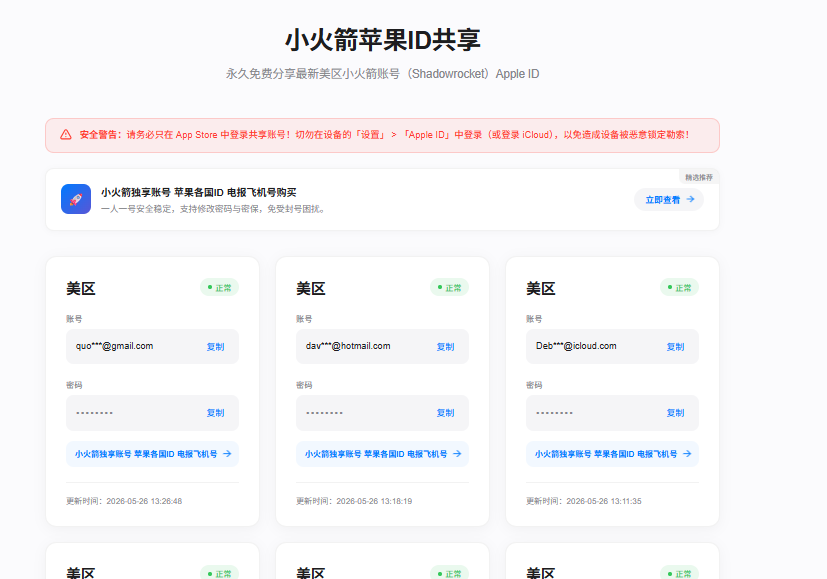Click 正常 status badge in quo***@gmail.com card

[219, 288]
